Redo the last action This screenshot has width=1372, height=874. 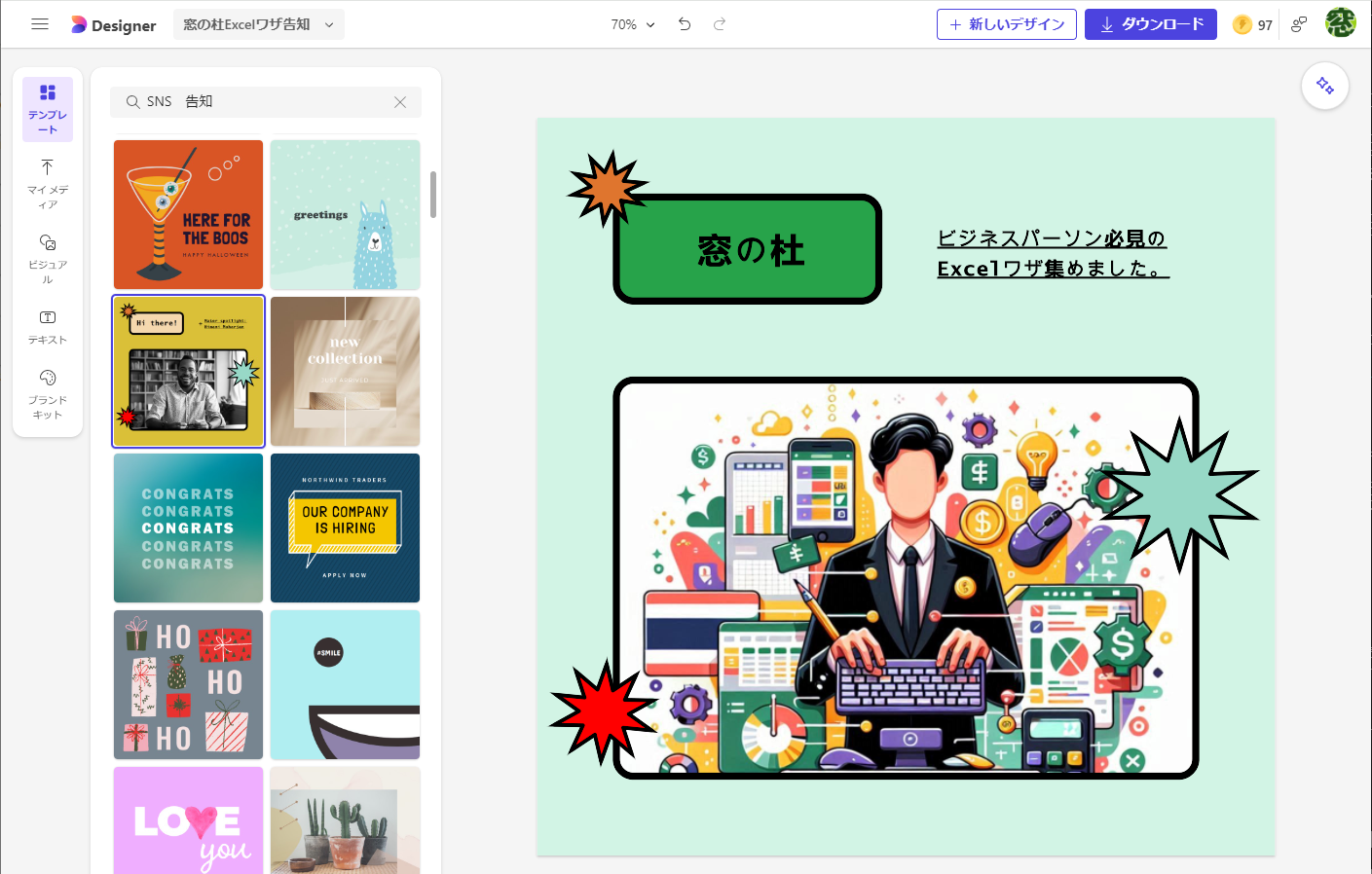tap(719, 24)
